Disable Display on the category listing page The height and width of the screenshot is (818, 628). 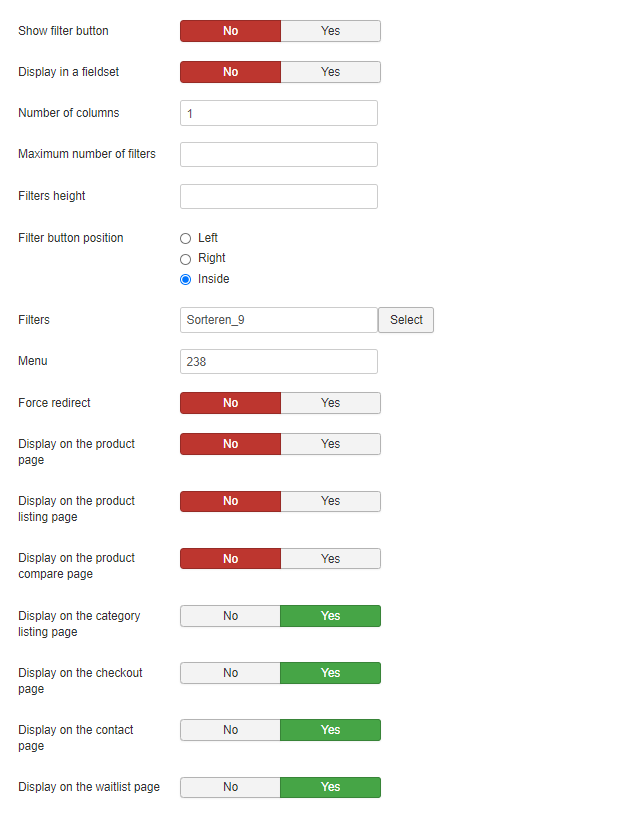click(x=231, y=616)
